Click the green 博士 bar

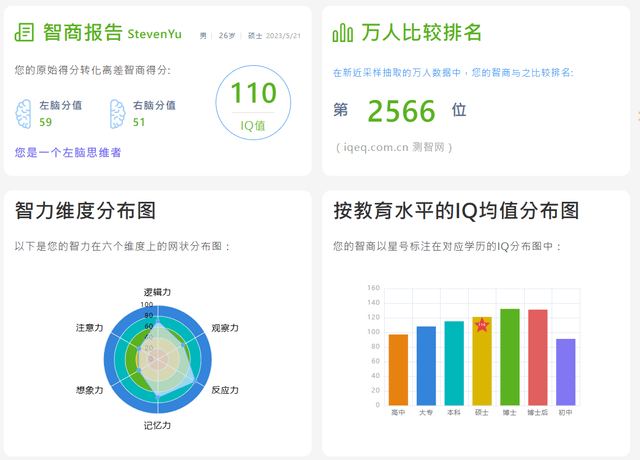510,357
